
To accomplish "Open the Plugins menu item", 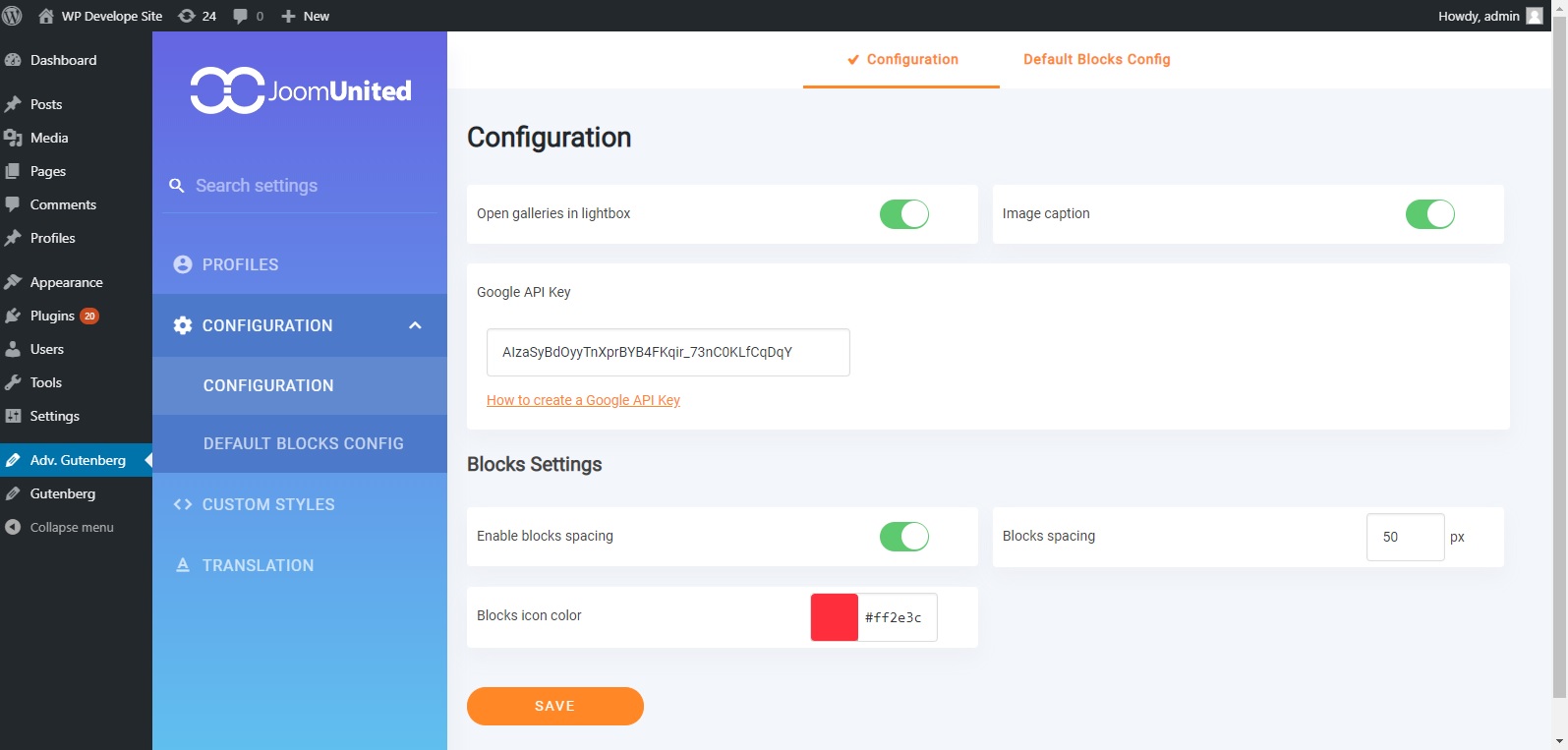I will click(52, 316).
